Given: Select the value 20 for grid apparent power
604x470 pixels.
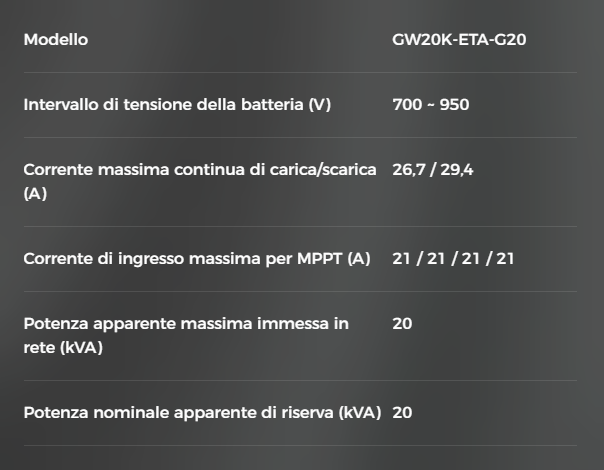Looking at the screenshot, I should [402, 325].
